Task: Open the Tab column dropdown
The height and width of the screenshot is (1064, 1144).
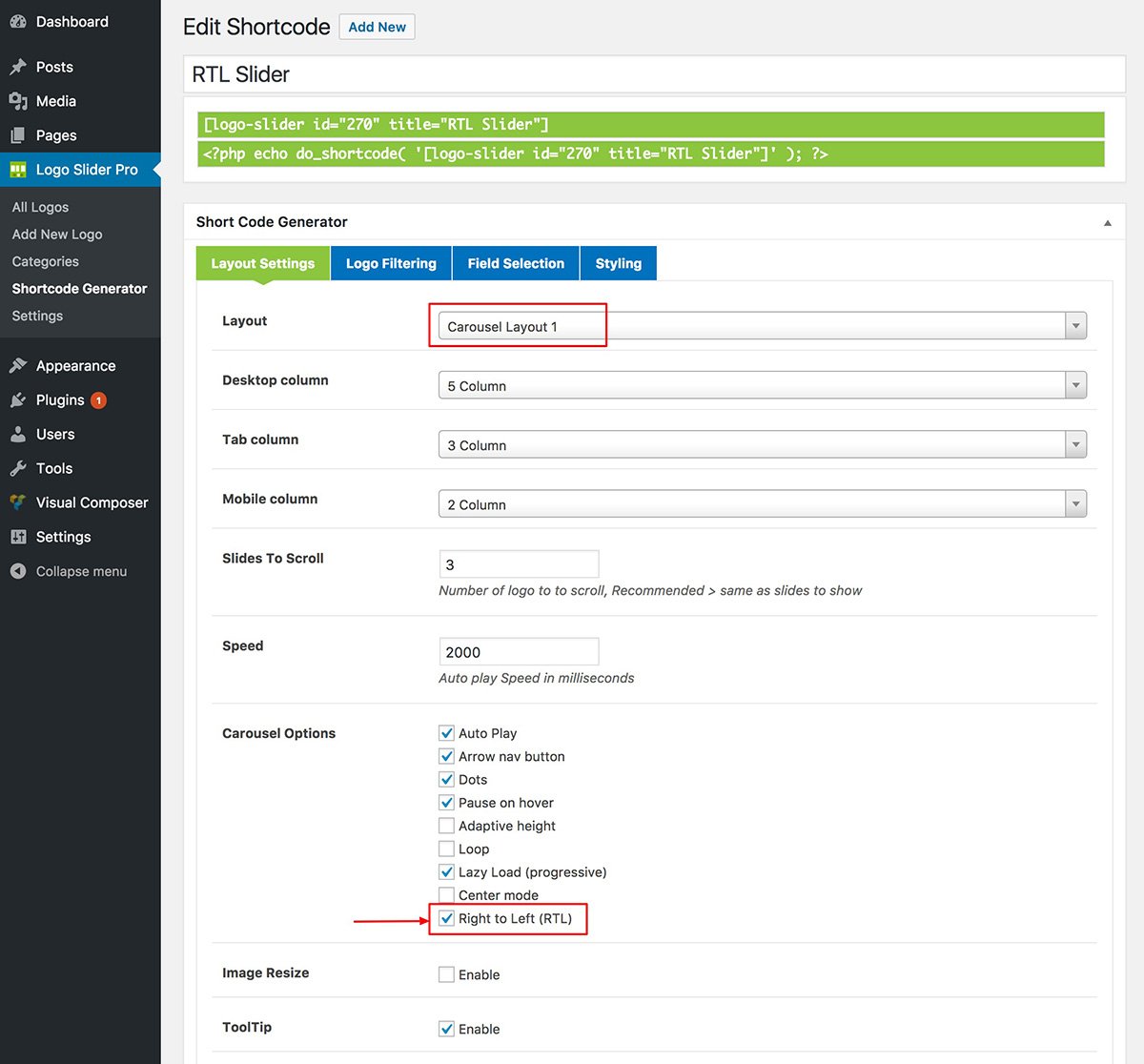Action: 762,444
